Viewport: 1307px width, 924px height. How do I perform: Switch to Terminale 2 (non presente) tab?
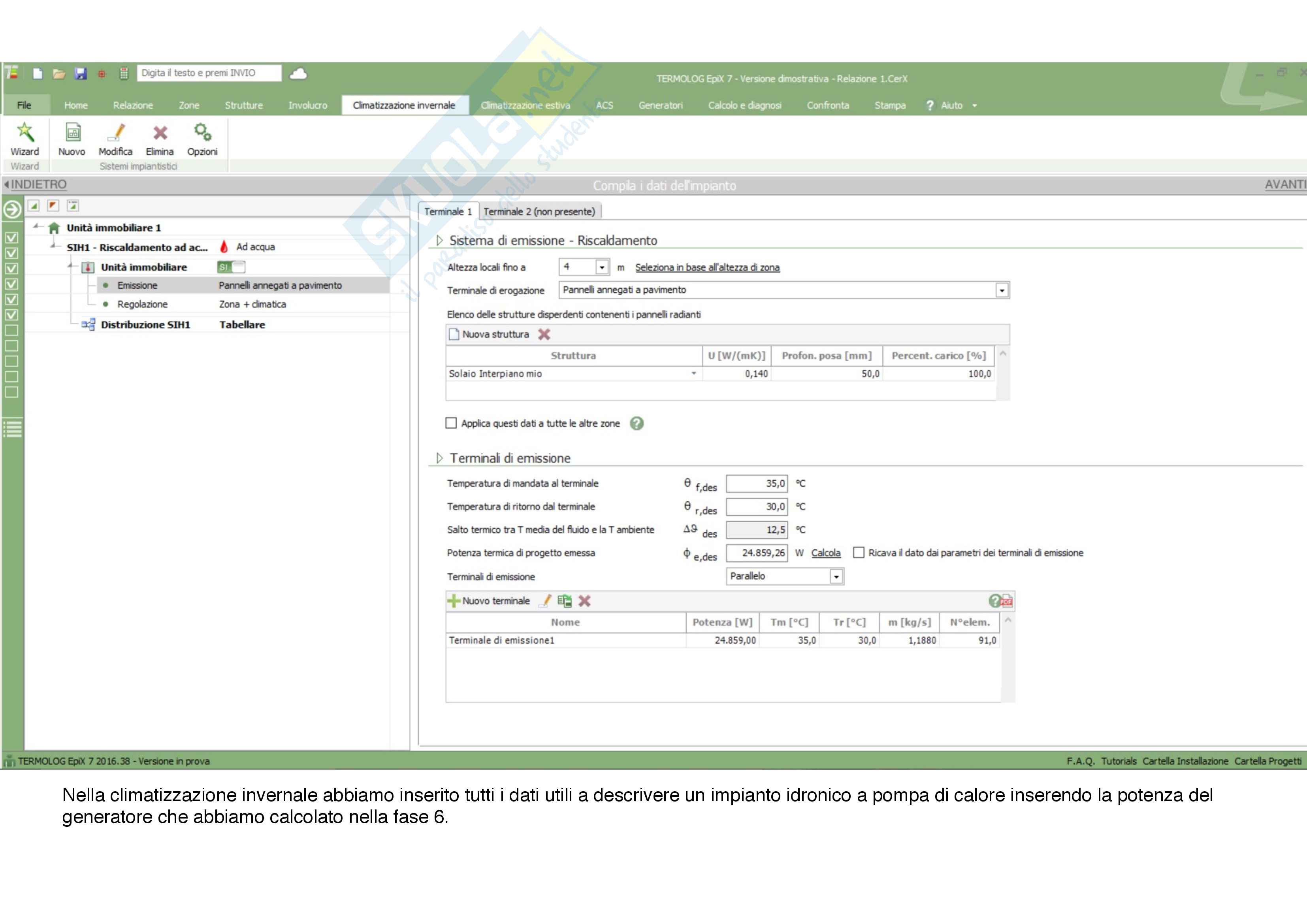coord(539,212)
